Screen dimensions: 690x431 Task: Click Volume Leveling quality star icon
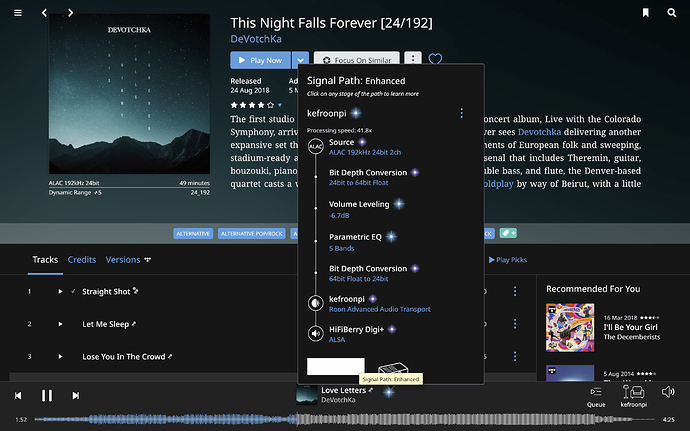[x=399, y=204]
